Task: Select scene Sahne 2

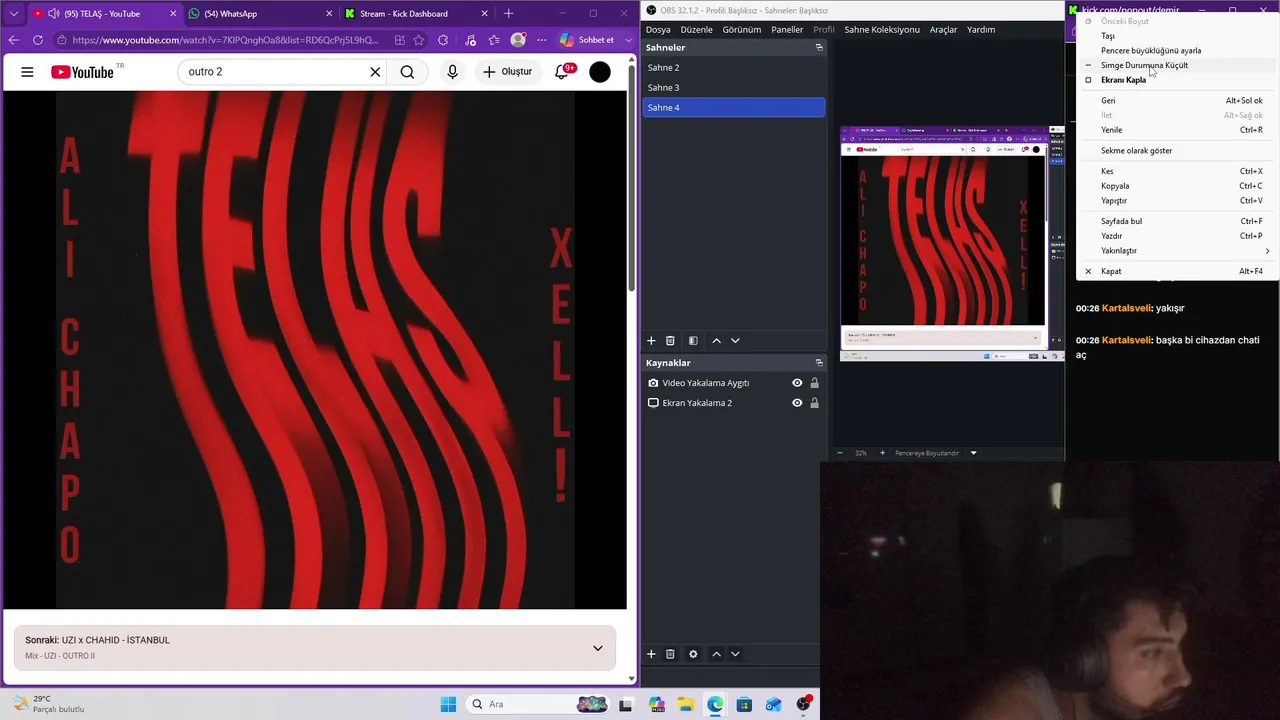Action: (x=734, y=67)
